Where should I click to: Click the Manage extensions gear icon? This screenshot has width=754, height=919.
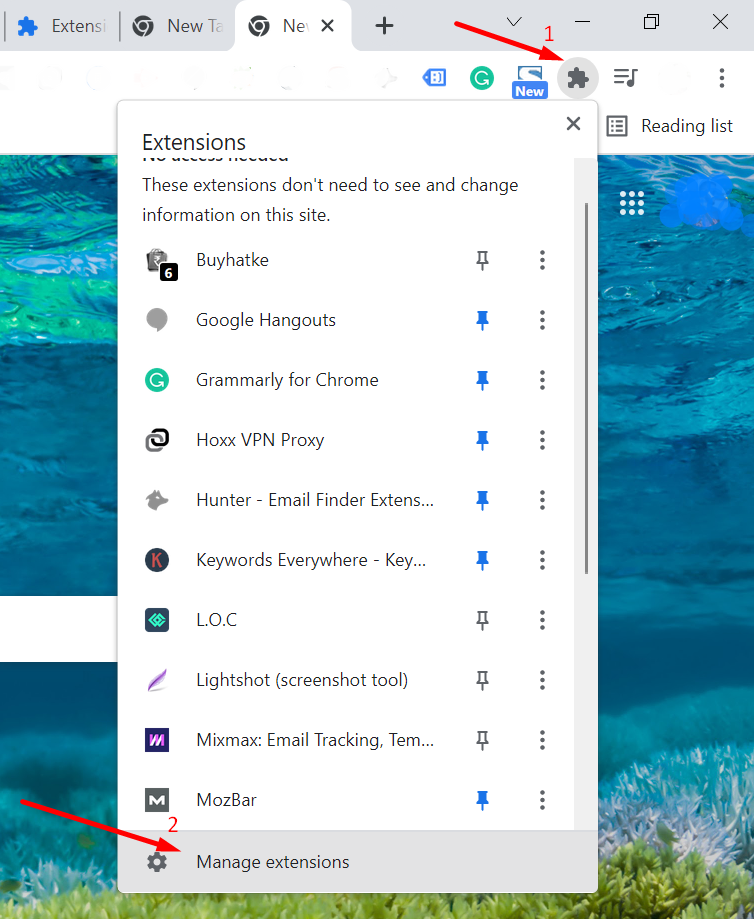(x=157, y=862)
